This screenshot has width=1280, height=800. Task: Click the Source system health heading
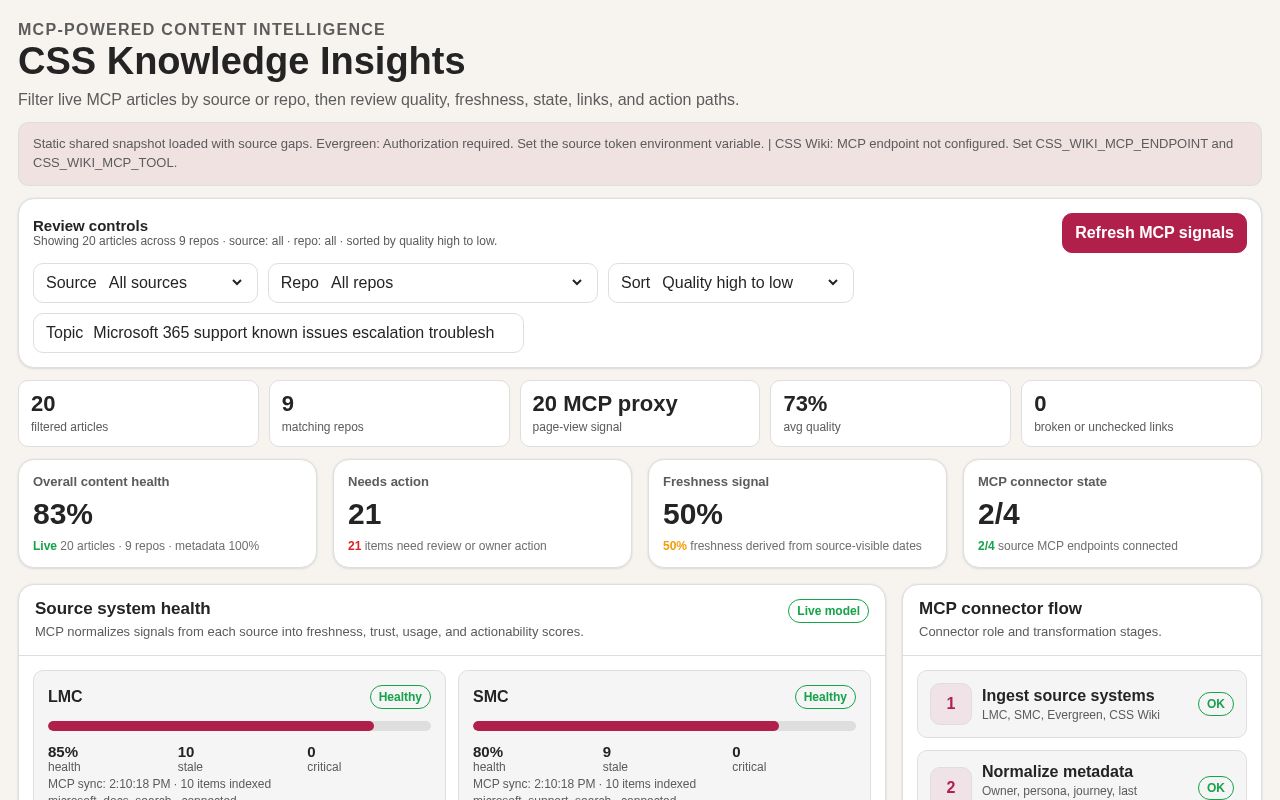[x=123, y=609]
